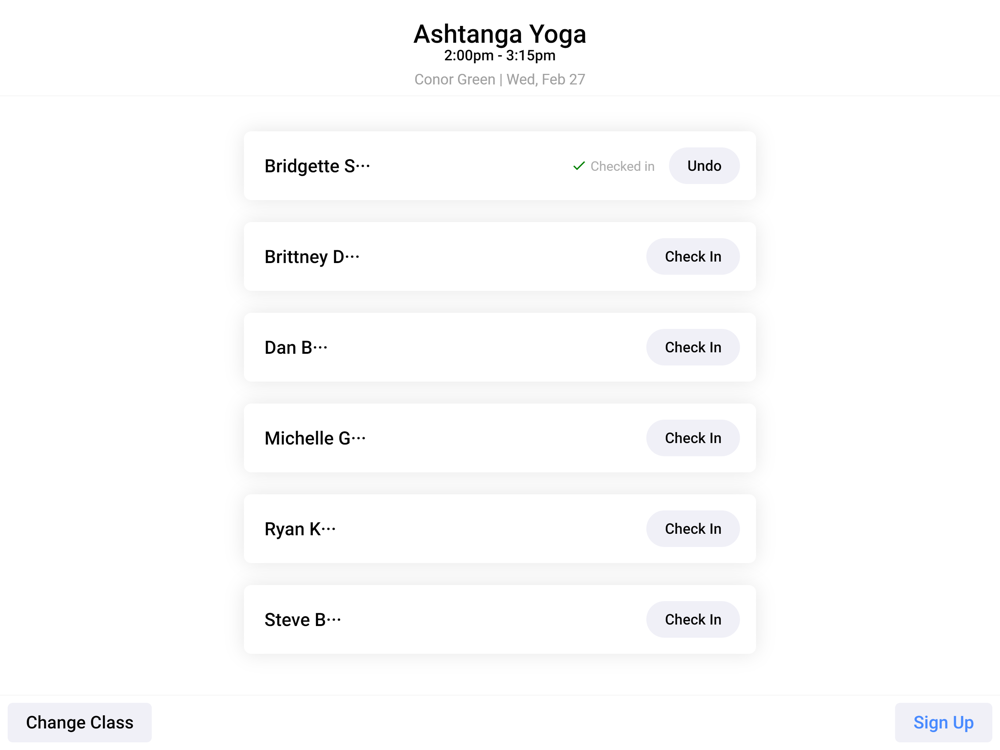
Task: Click the Checked in status label
Action: [622, 167]
